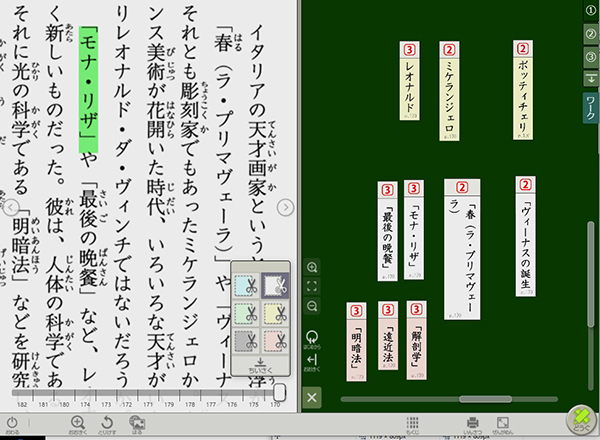Click the はじめから reset icon
The image size is (600, 440).
point(312,339)
